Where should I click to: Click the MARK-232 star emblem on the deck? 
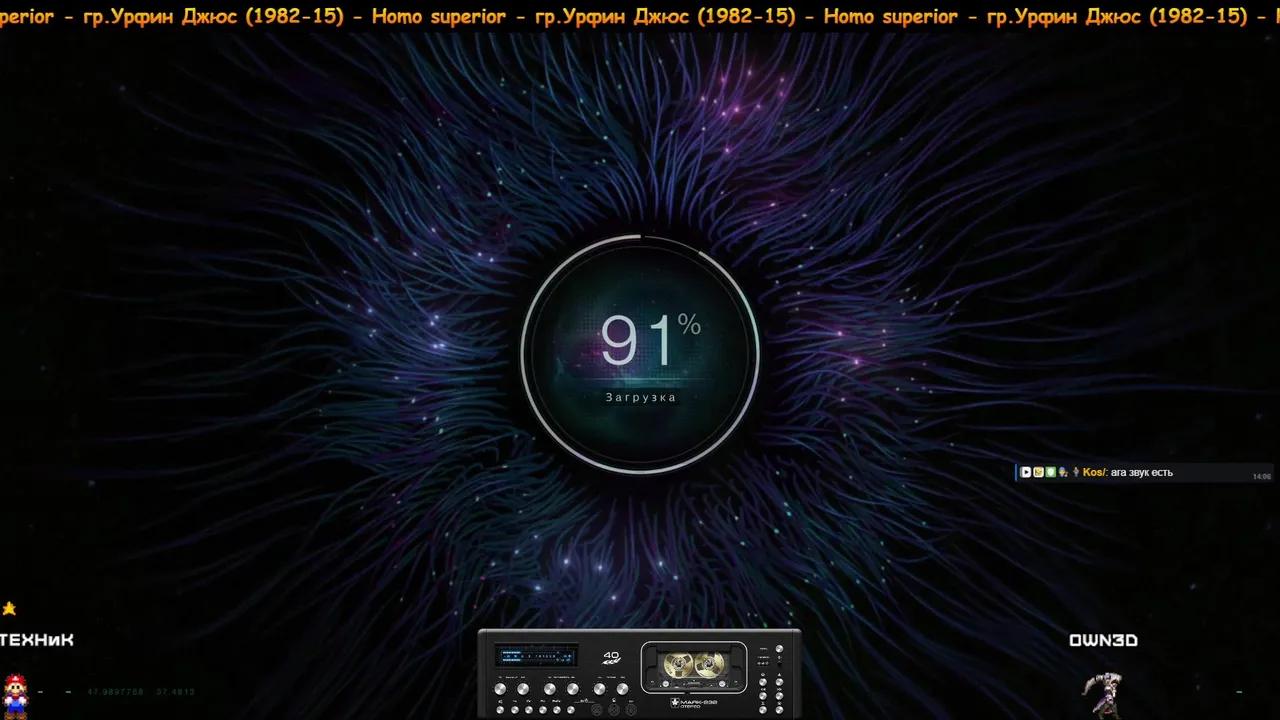pyautogui.click(x=675, y=702)
